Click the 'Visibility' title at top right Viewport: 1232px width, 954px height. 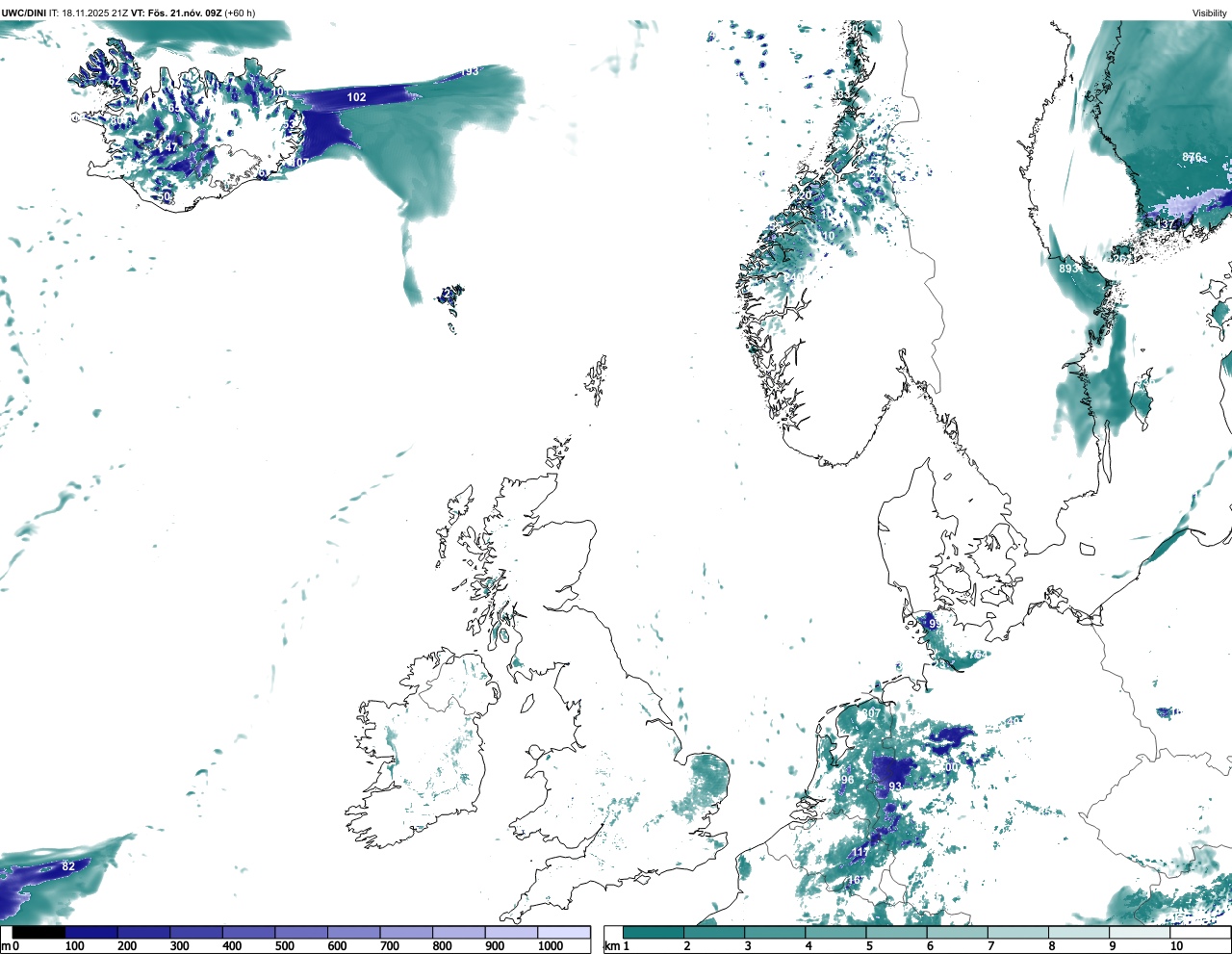click(1210, 13)
